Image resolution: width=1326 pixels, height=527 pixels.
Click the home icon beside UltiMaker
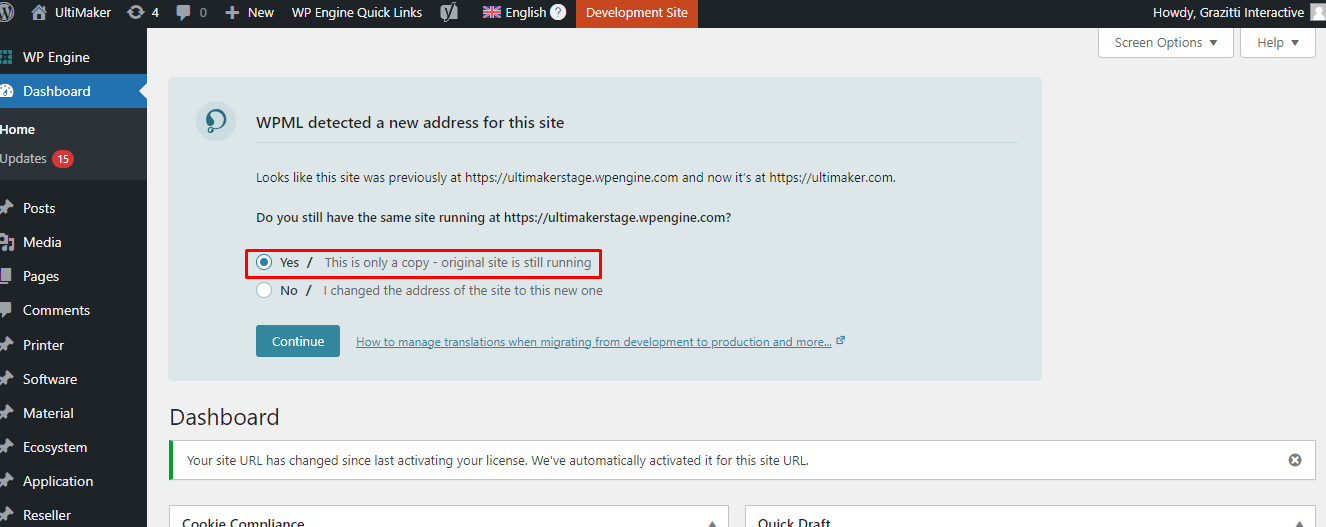coord(39,13)
